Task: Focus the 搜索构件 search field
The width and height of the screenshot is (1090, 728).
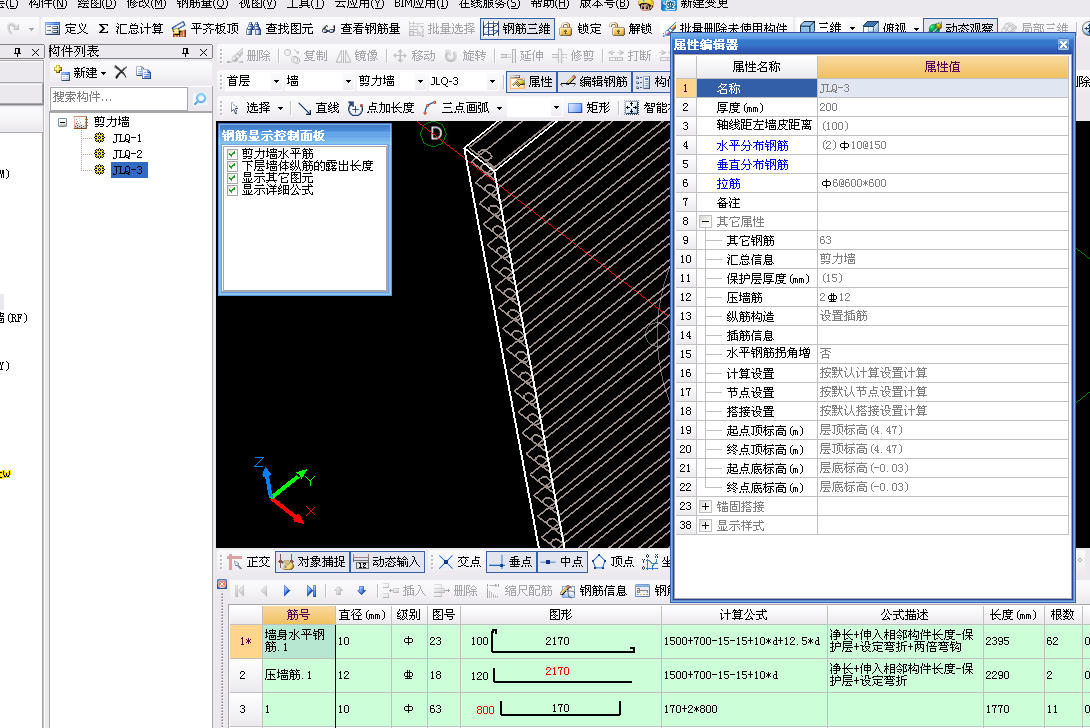Action: 119,98
